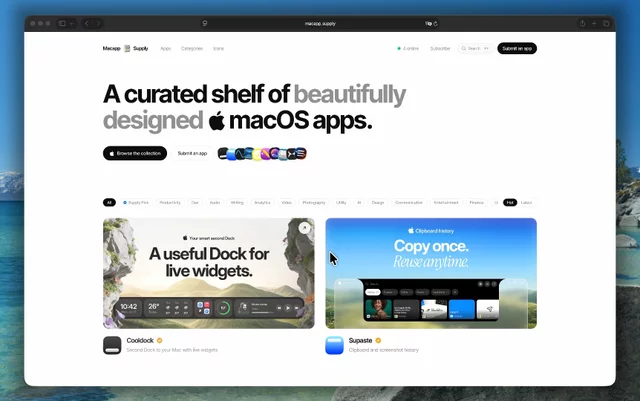640x401 pixels.
Task: Open the Icons nav link
Action: 218,49
